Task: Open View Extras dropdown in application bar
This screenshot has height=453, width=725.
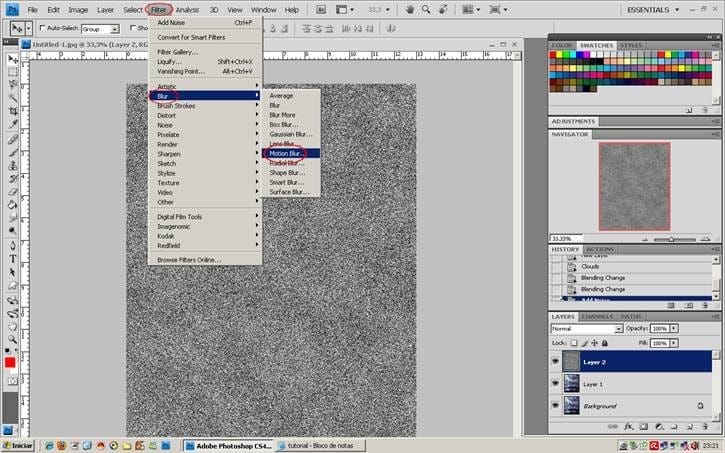Action: [x=345, y=10]
